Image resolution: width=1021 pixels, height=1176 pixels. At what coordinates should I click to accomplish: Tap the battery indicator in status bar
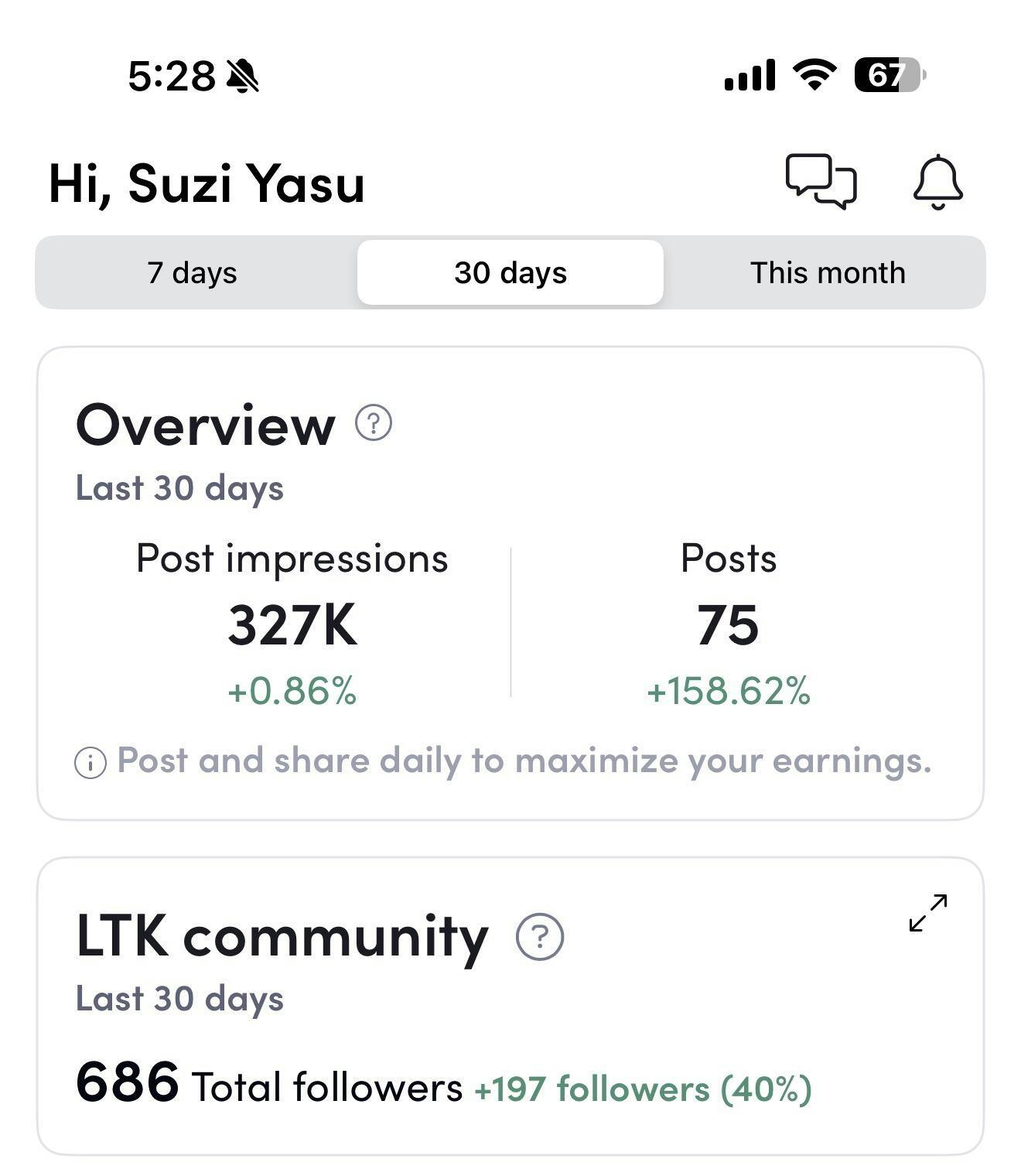[x=890, y=75]
